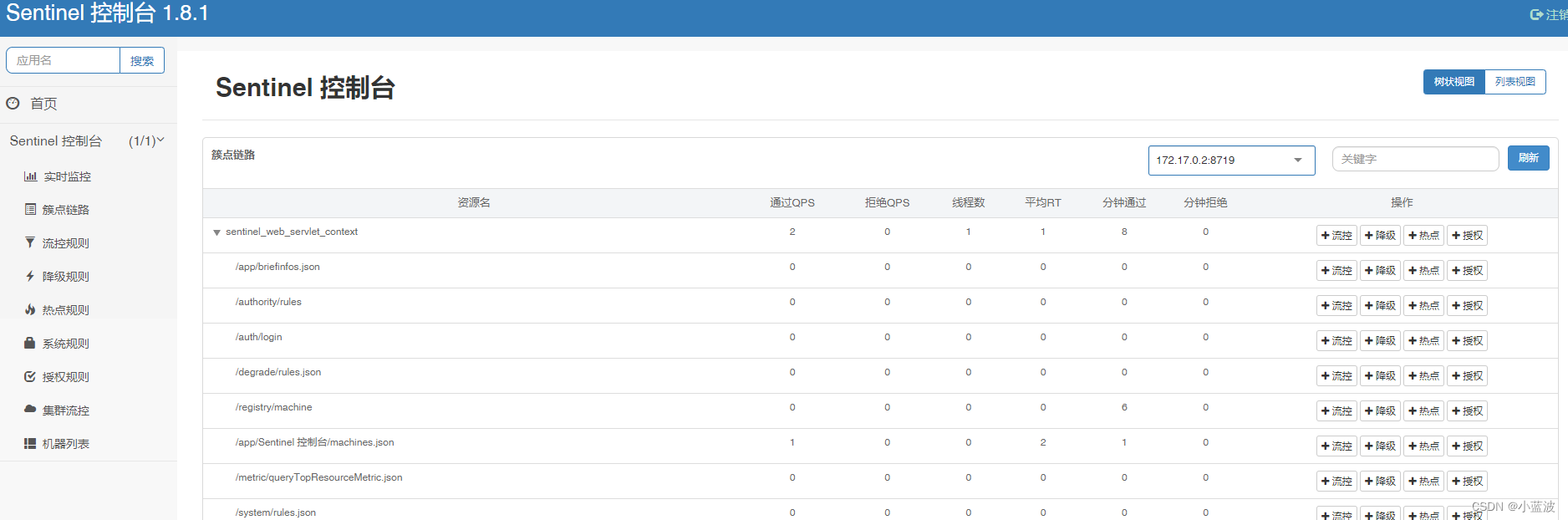The width and height of the screenshot is (1568, 520).
Task: Select the /registry/machine resource name
Action: click(273, 408)
